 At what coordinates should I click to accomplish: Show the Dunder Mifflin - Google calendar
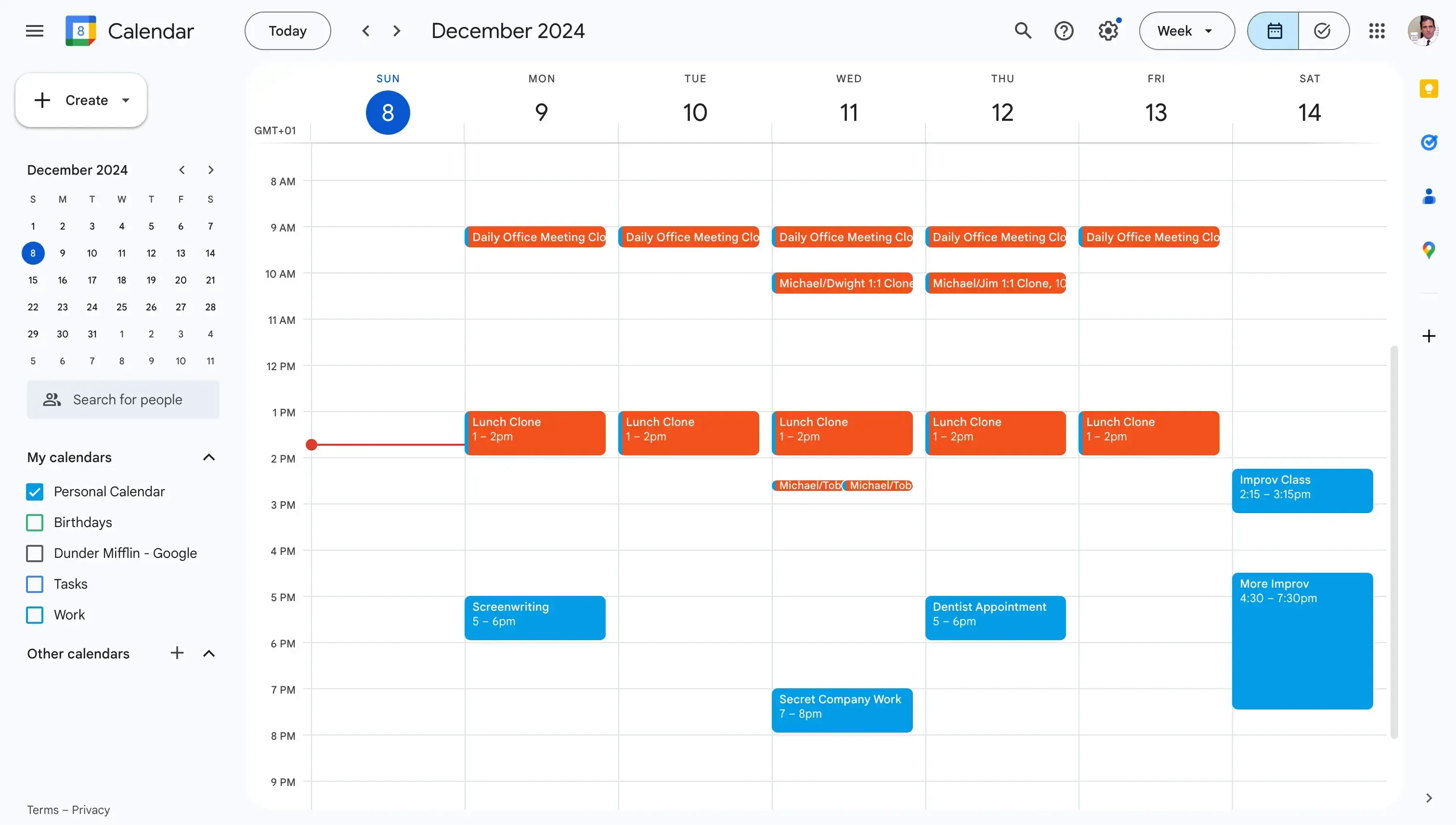[34, 553]
